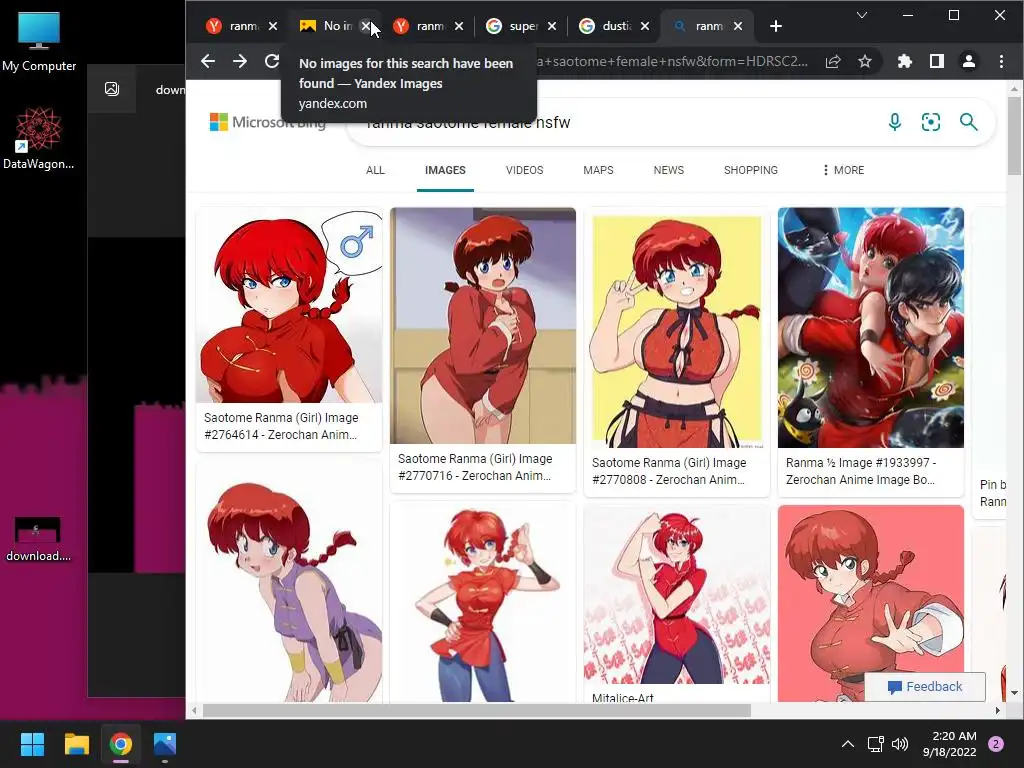This screenshot has height=768, width=1024.
Task: Open File Explorer from the taskbar
Action: (x=76, y=744)
